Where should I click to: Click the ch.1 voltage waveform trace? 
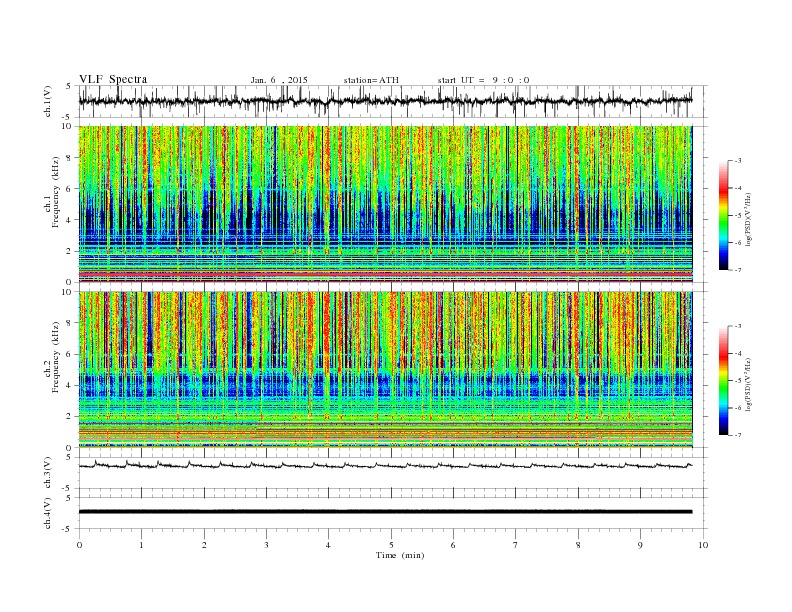pos(385,101)
